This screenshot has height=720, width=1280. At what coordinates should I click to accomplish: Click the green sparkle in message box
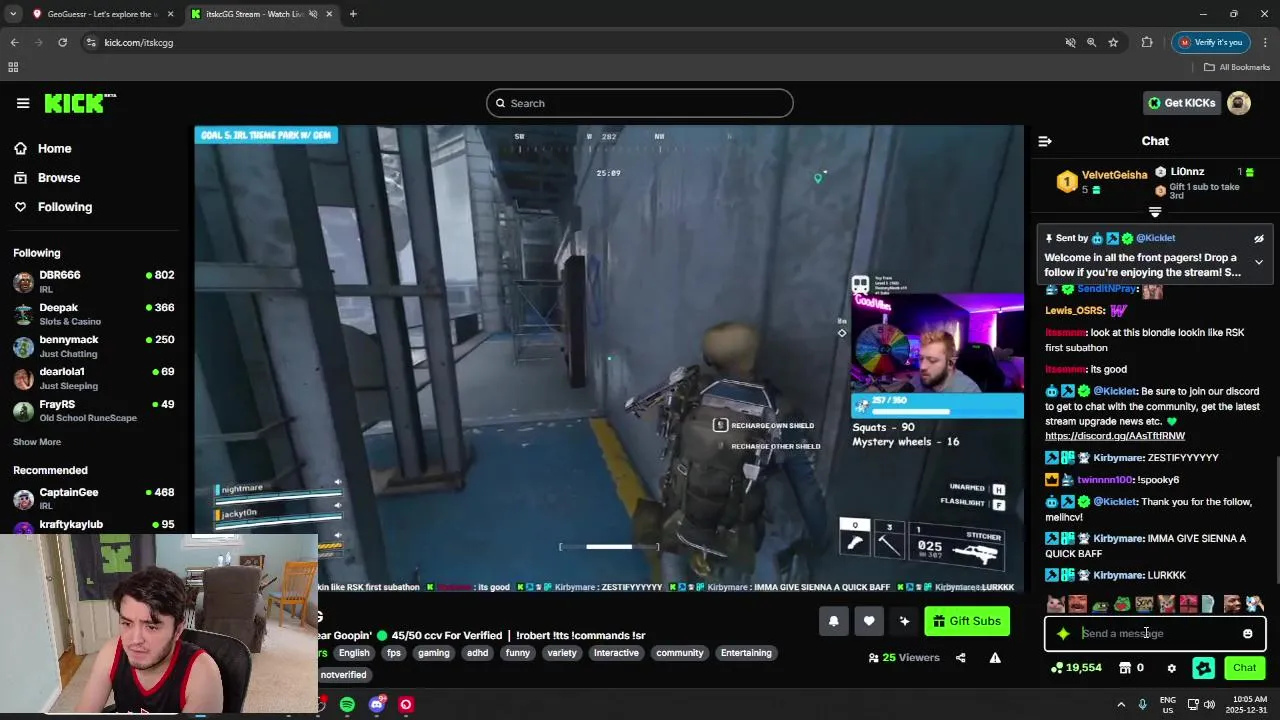coord(1063,633)
